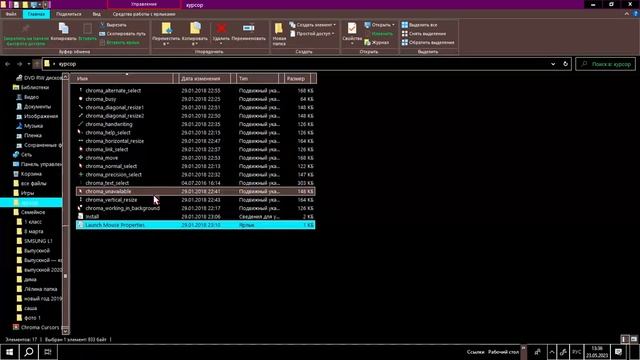Click the курсор address bar path
Viewport: 640px width, 360px height.
pos(67,64)
